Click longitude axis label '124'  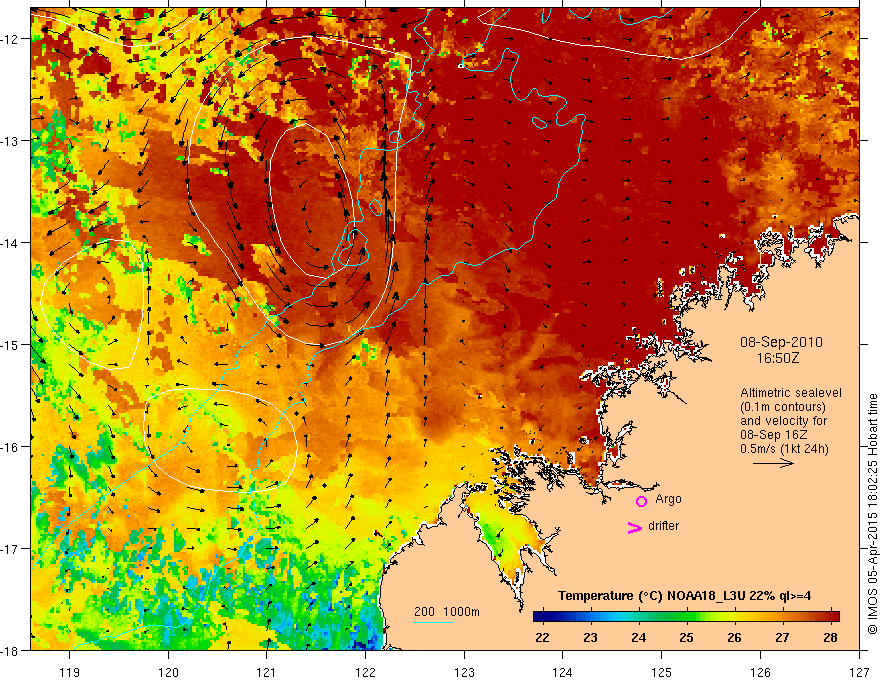tap(563, 672)
